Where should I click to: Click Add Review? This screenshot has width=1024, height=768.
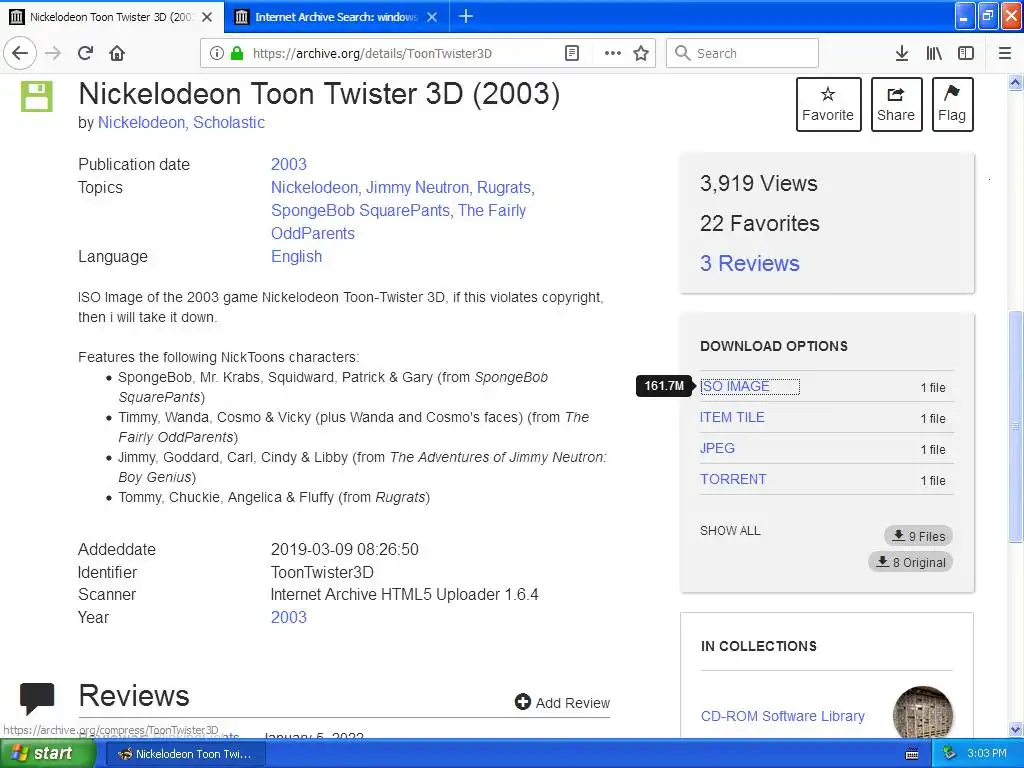(562, 703)
